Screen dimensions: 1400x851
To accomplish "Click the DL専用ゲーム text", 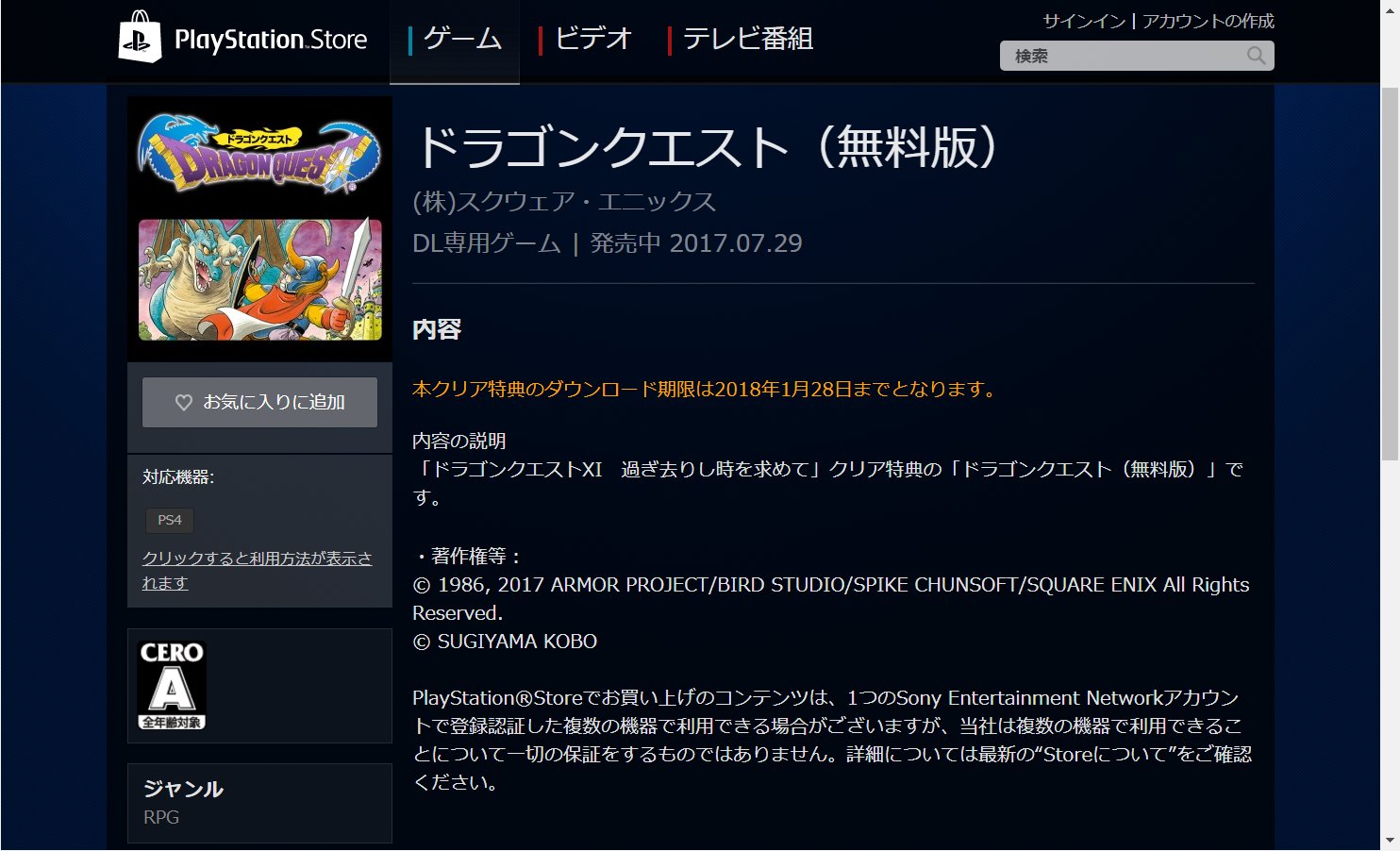I will (487, 243).
